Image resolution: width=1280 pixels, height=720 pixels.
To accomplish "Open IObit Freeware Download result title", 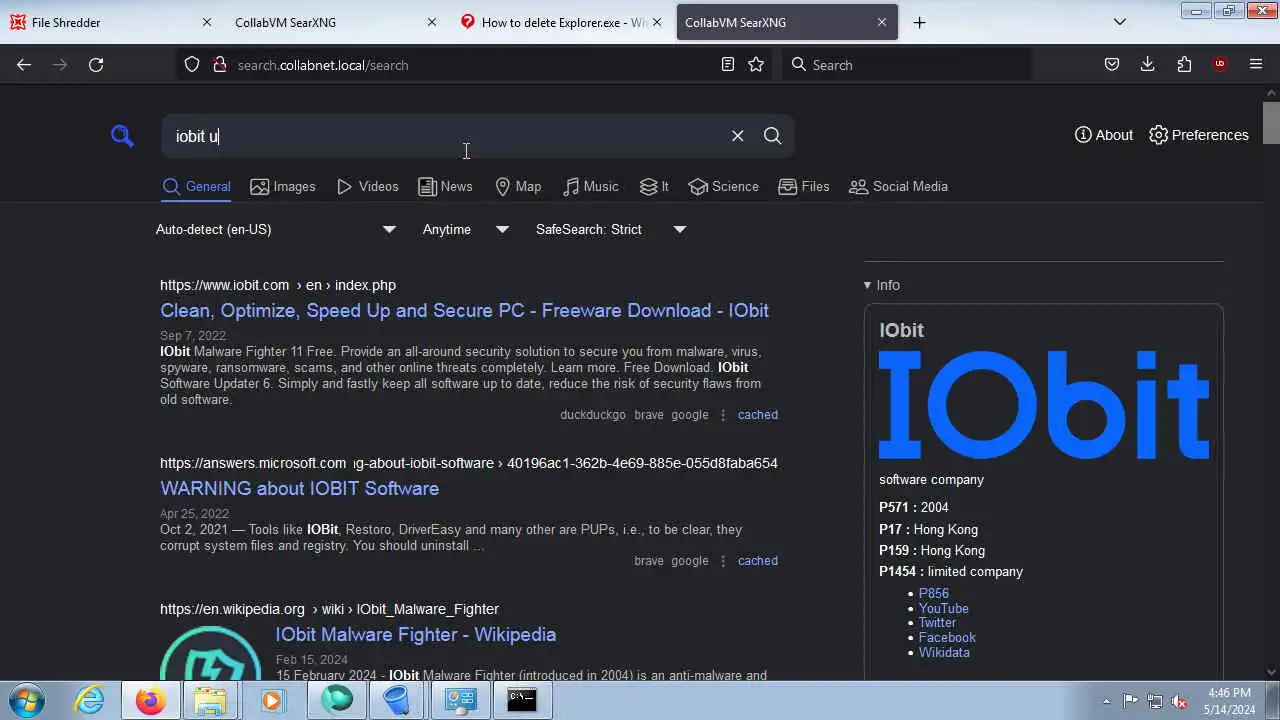I will 464,310.
